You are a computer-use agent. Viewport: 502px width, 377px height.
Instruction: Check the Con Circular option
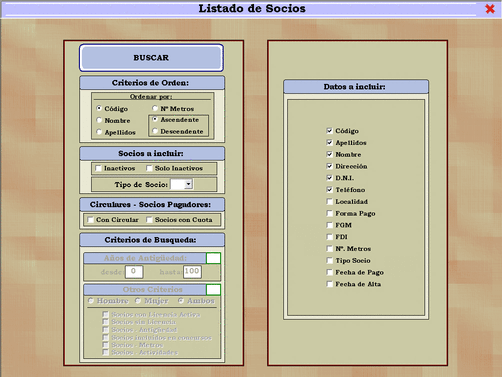point(91,220)
